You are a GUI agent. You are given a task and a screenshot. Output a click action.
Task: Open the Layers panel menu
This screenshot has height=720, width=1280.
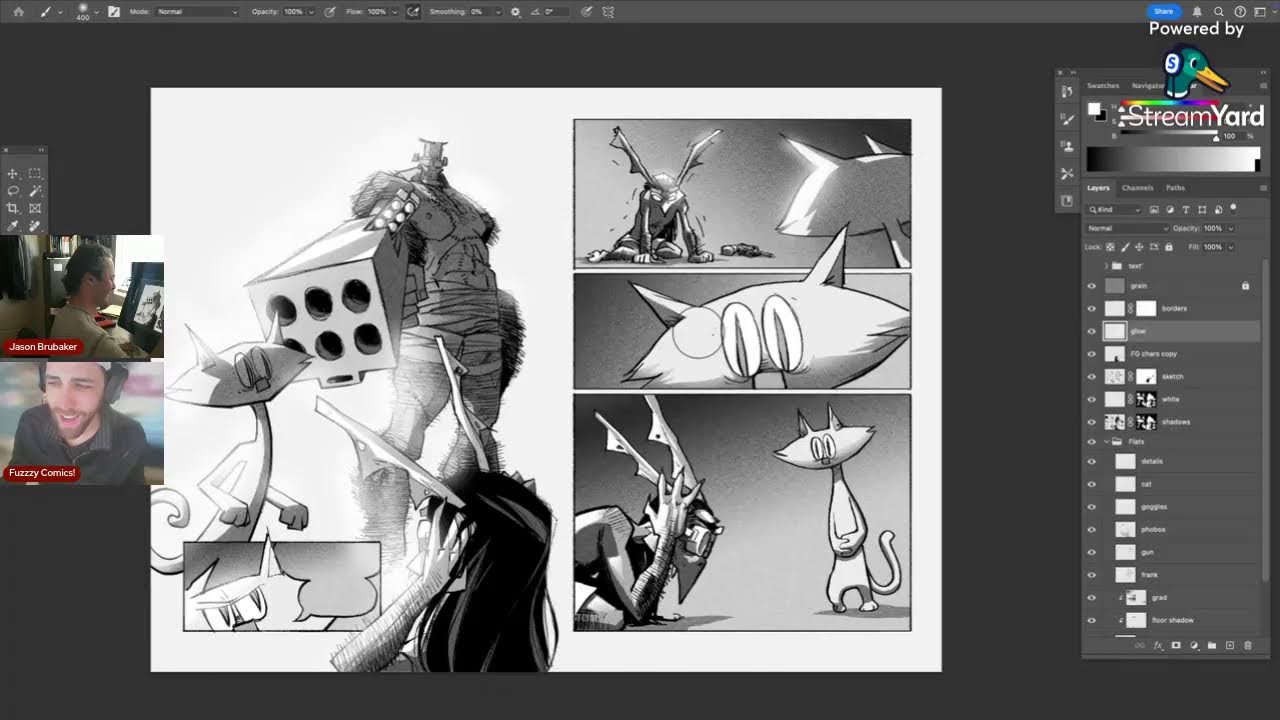click(1263, 188)
